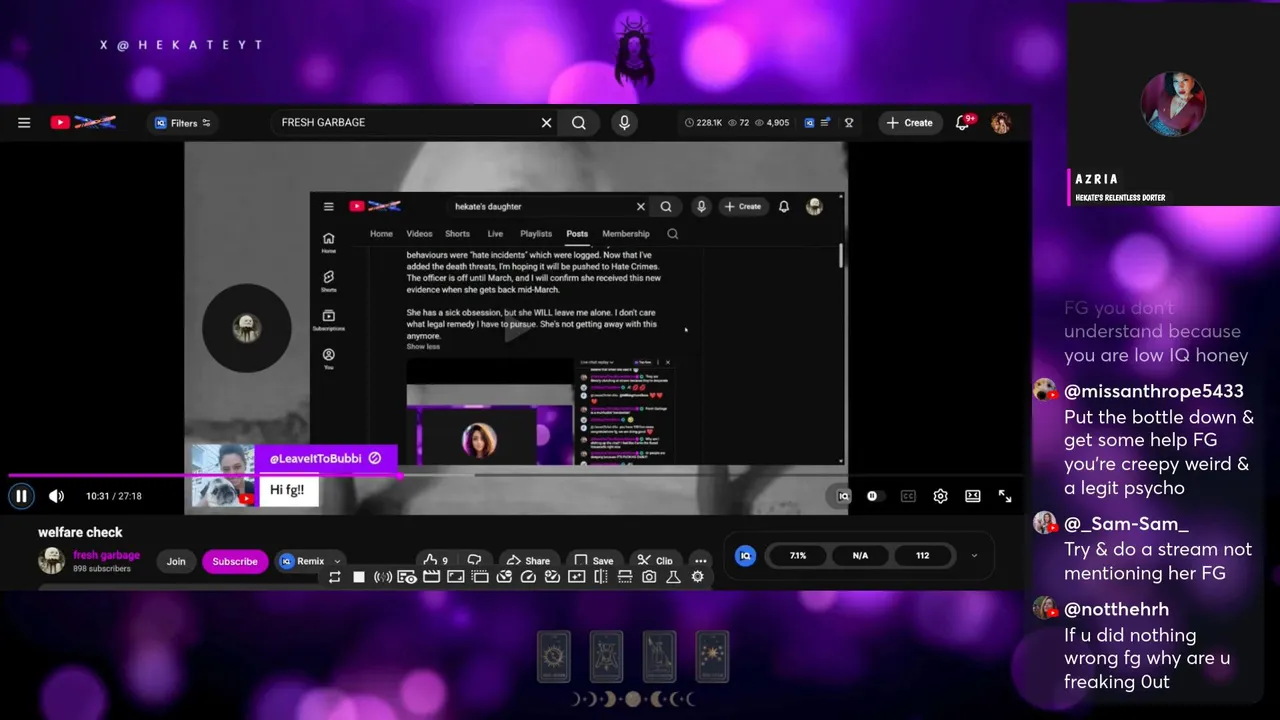Switch to theater mode
Screen dimensions: 1280x720
(x=972, y=496)
